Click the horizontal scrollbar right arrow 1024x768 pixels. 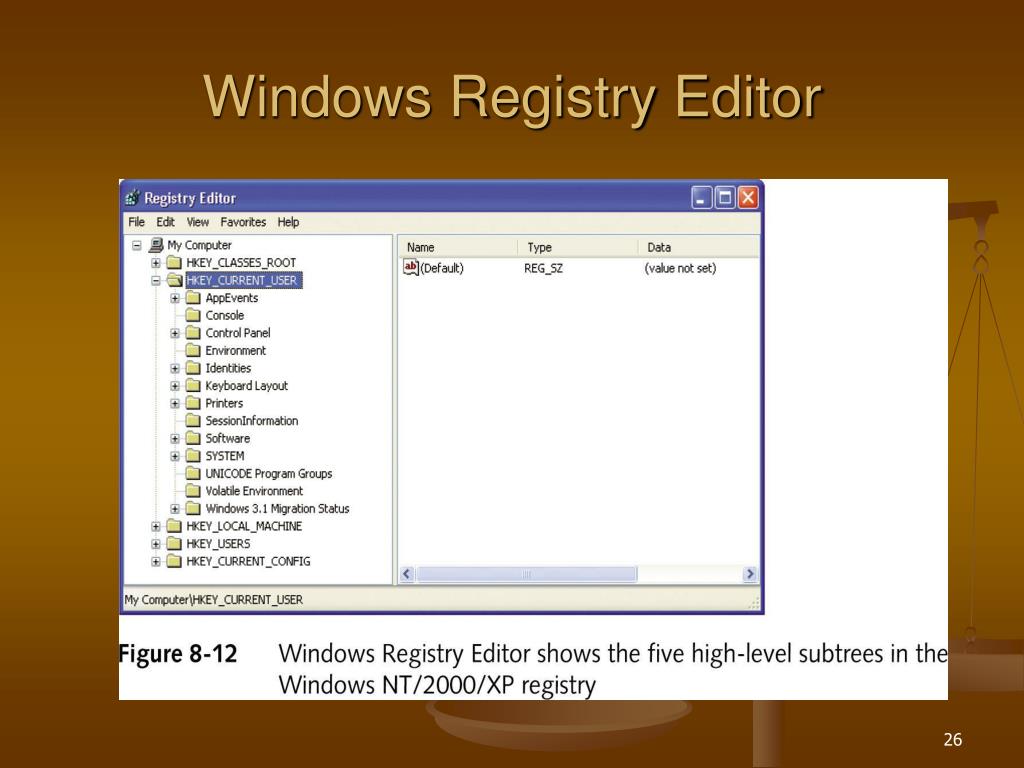[x=750, y=574]
